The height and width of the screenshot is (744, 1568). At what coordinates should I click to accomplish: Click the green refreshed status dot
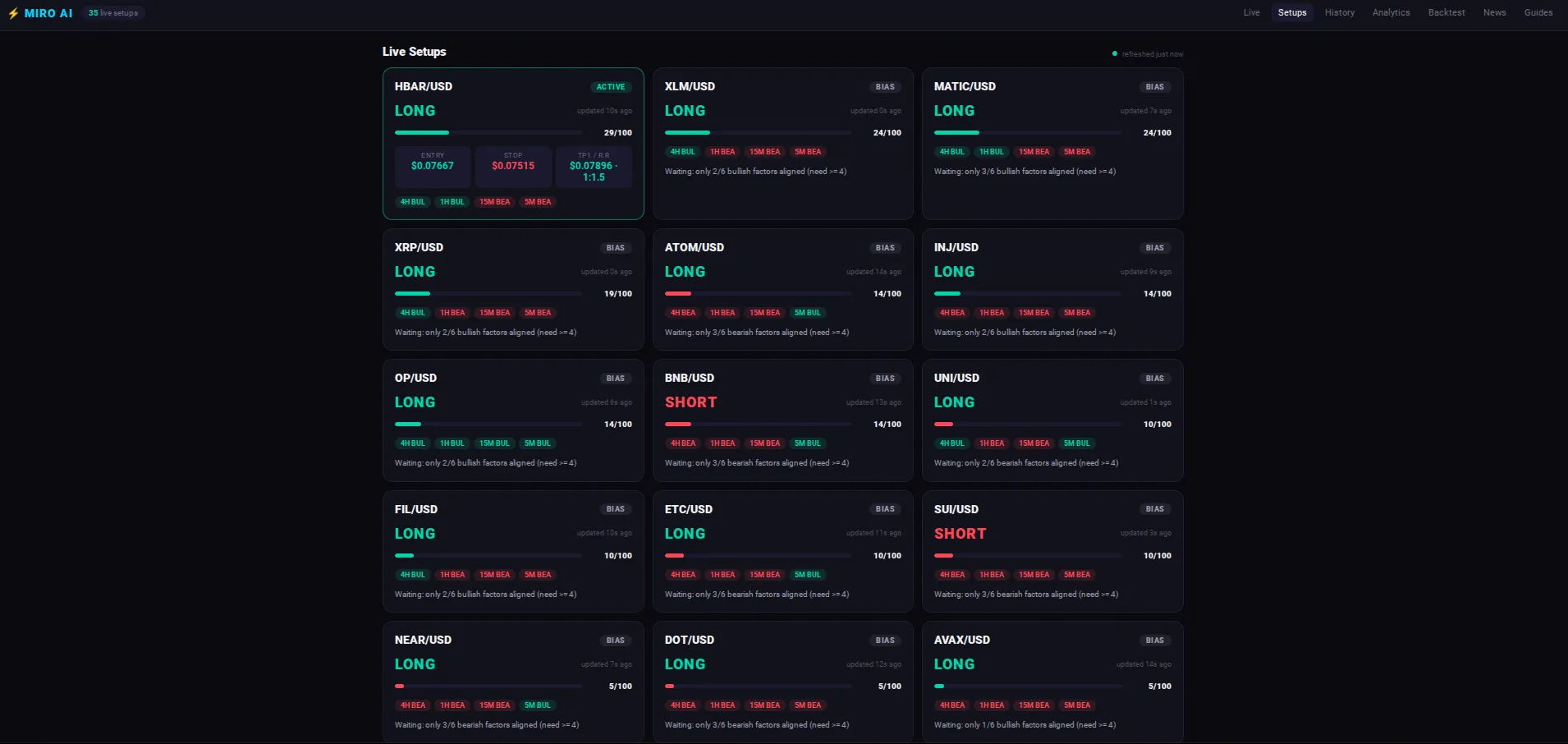click(1114, 54)
